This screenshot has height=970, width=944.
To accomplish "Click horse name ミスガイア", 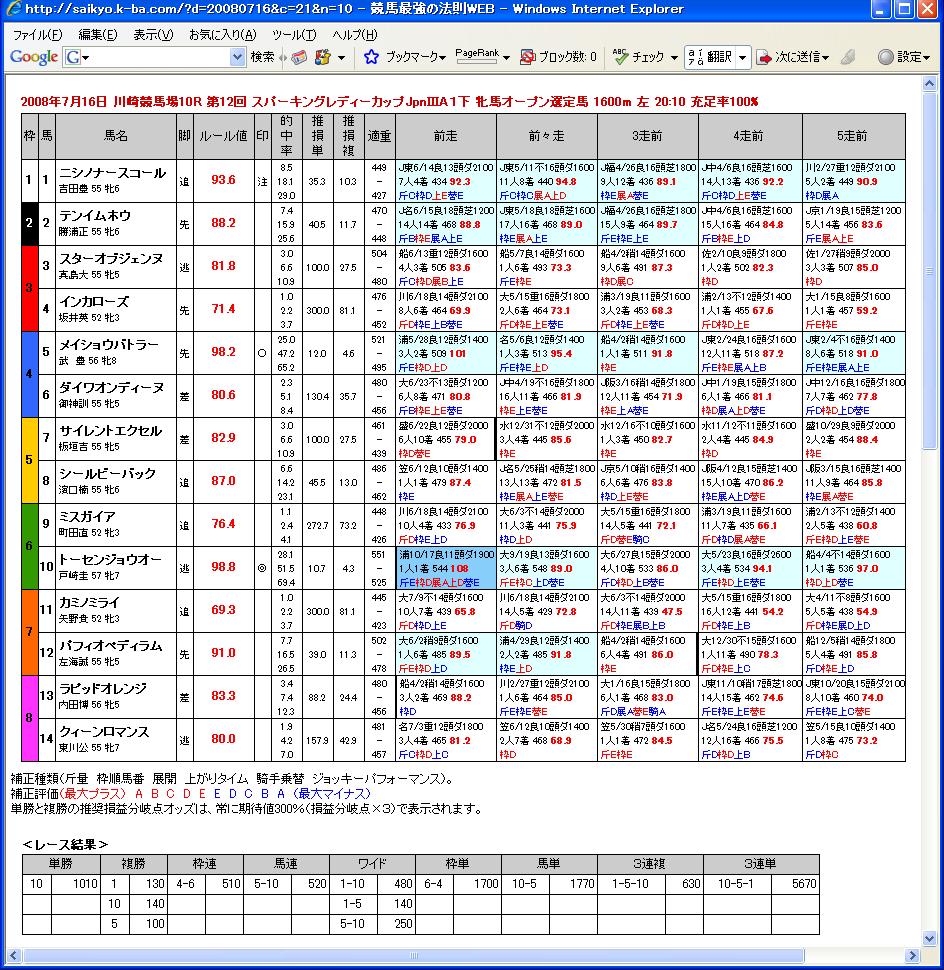I will click(87, 517).
